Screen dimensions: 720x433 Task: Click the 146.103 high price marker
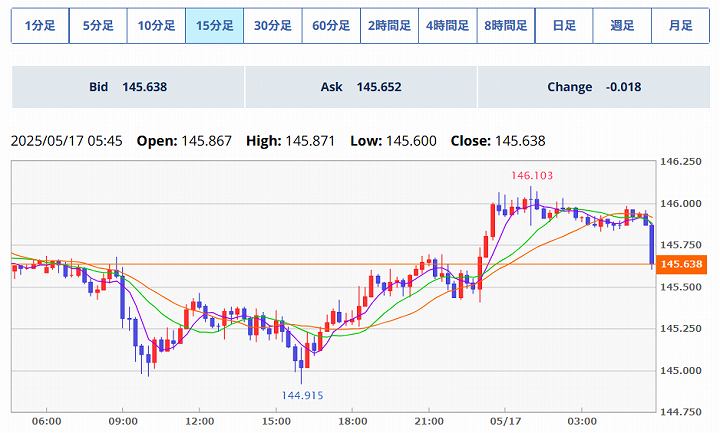[532, 175]
